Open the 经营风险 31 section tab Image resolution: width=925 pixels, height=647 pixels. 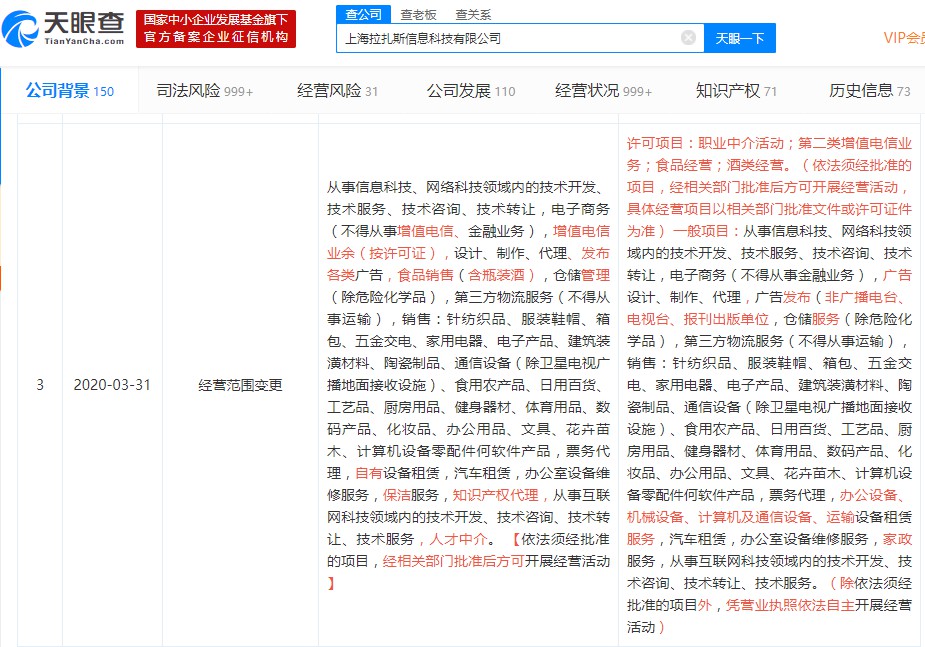coord(337,91)
